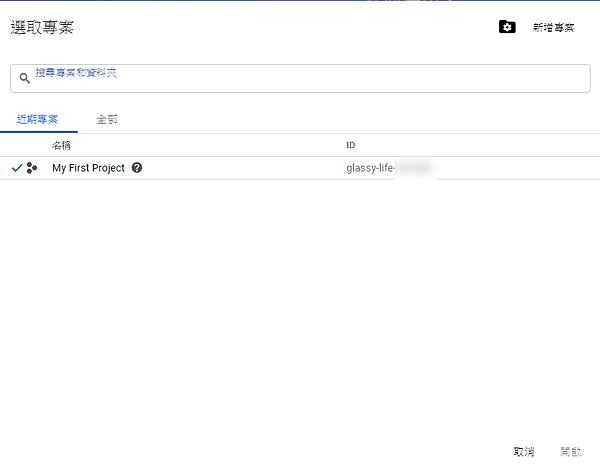The height and width of the screenshot is (473, 600).
Task: Select the My First Project row
Action: tap(300, 168)
